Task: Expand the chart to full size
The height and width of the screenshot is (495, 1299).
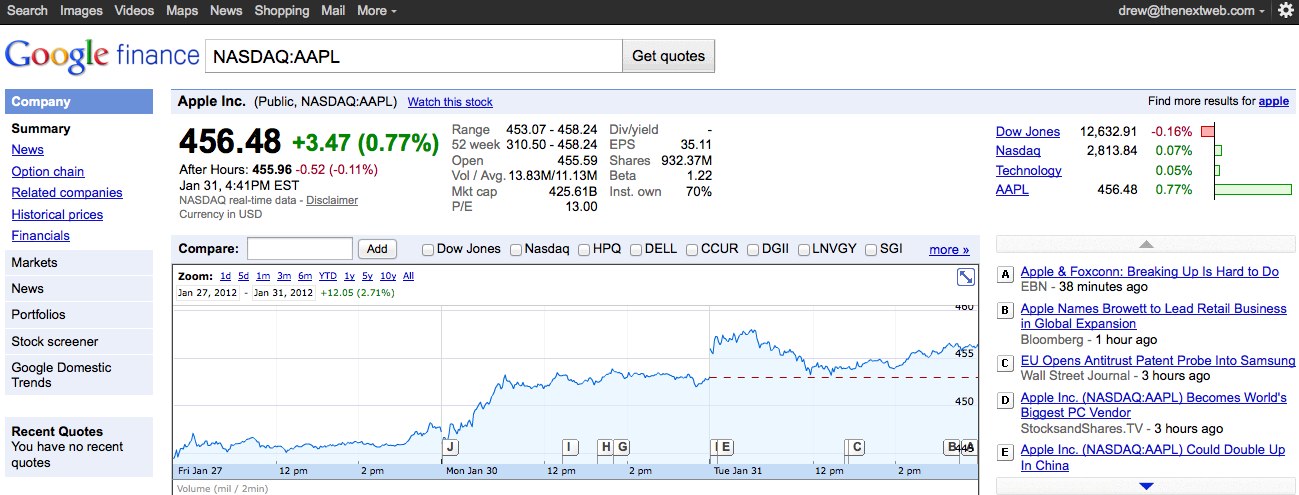Action: [x=966, y=278]
